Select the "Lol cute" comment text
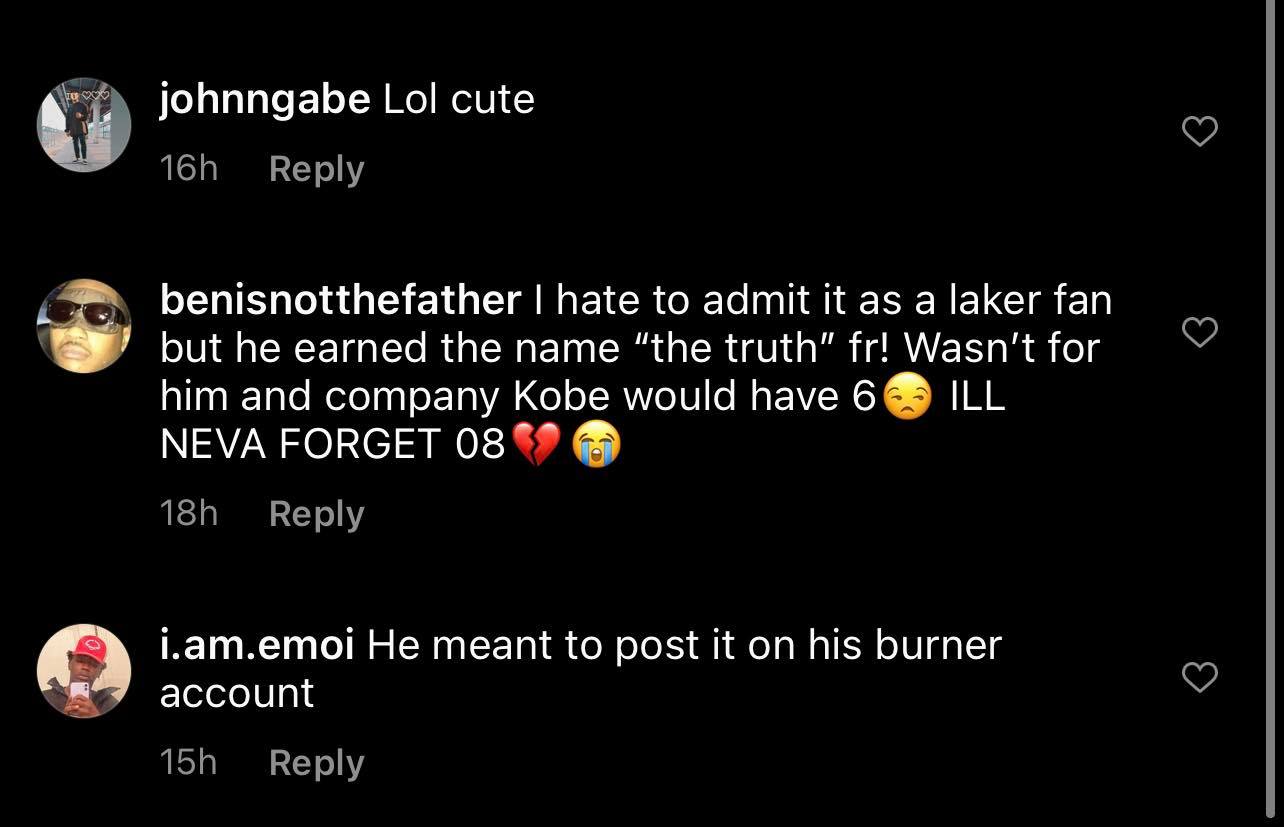1284x827 pixels. click(459, 99)
